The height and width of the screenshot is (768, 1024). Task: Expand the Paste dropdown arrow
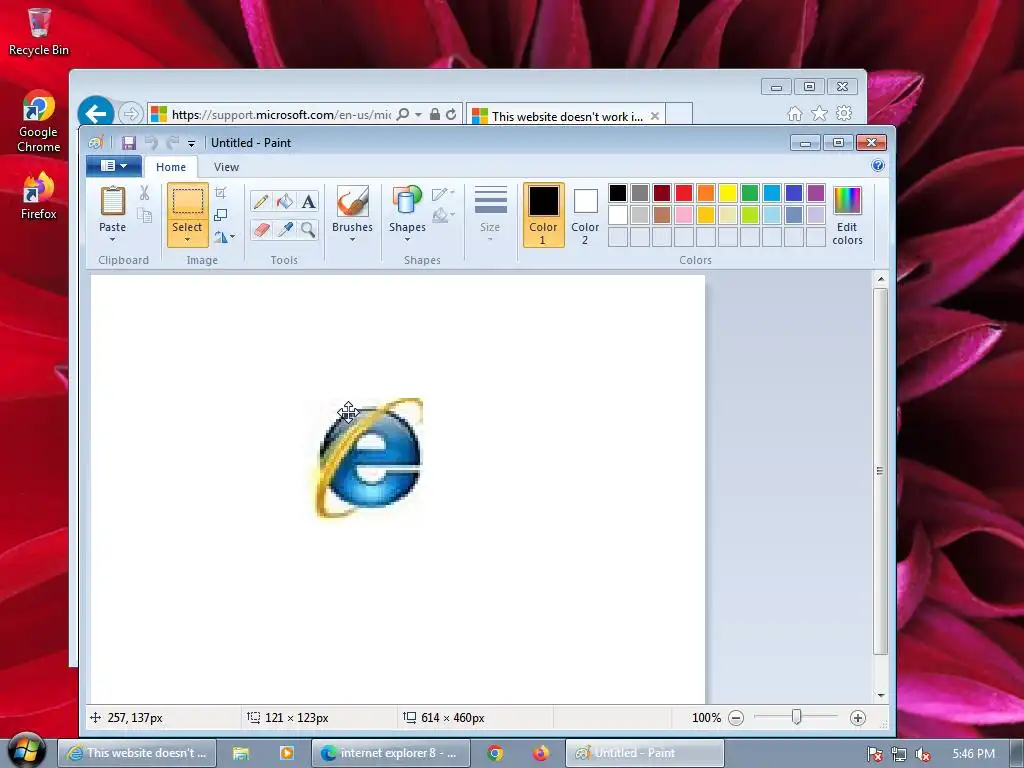[x=112, y=240]
